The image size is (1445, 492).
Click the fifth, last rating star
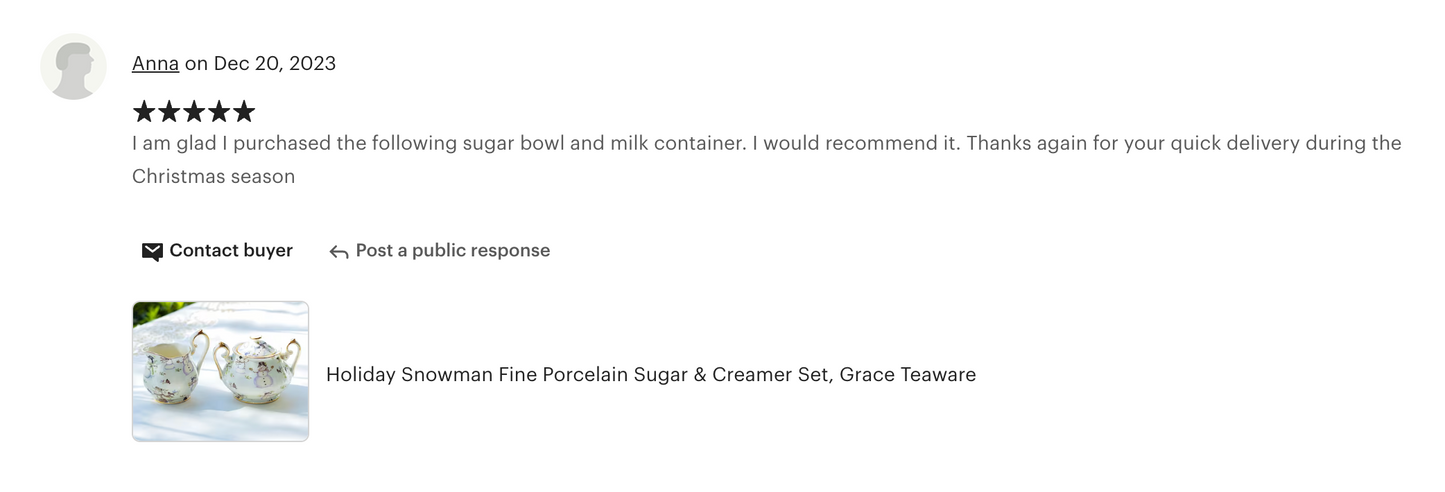tap(244, 111)
